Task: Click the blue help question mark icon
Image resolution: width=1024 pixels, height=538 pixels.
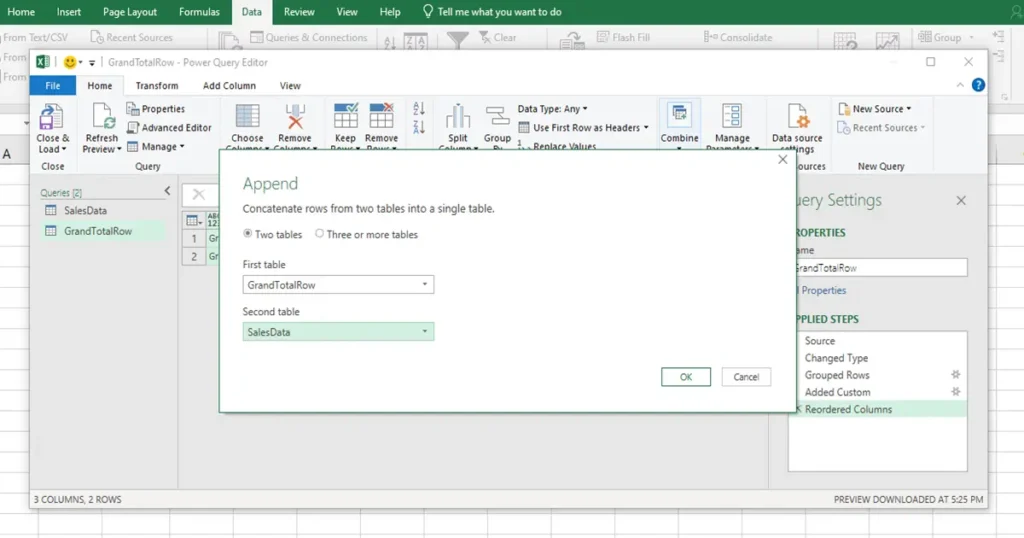Action: (x=978, y=85)
